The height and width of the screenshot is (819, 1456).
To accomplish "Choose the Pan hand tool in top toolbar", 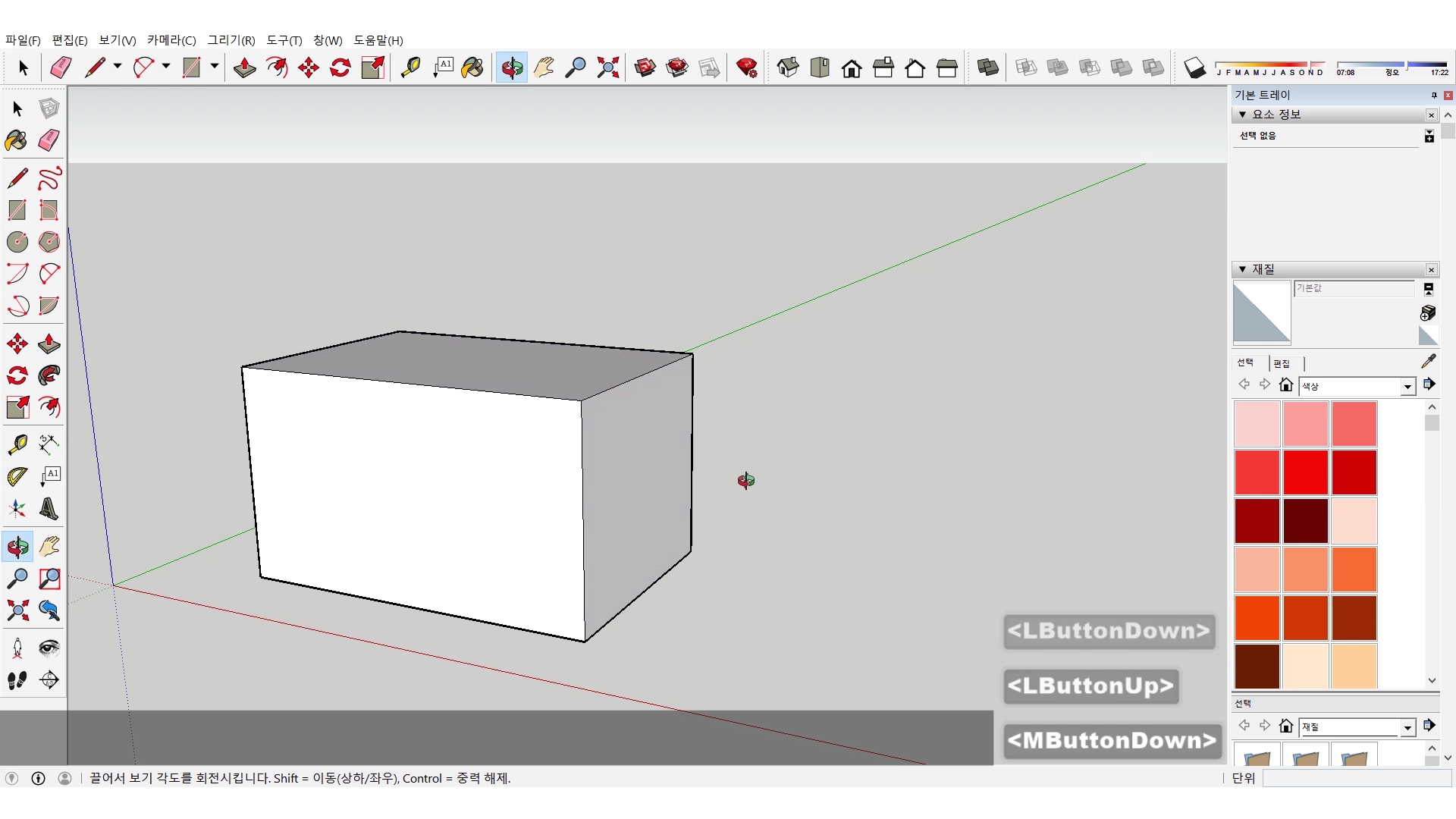I will pyautogui.click(x=544, y=68).
